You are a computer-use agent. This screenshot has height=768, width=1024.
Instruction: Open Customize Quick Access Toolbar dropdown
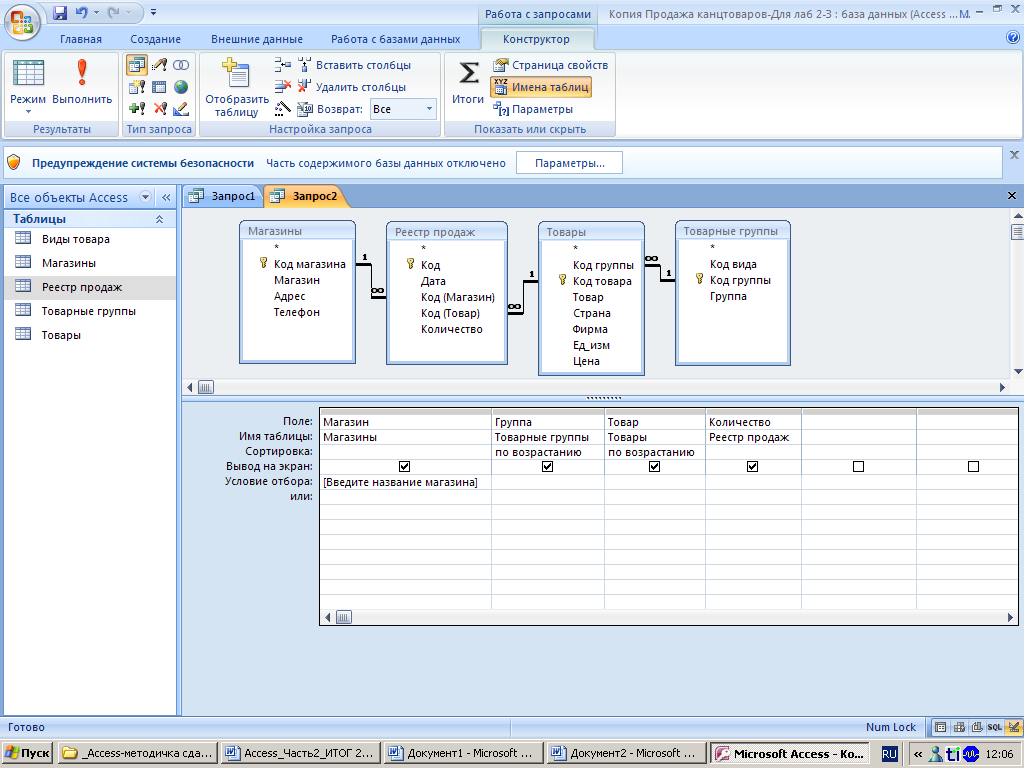point(153,12)
